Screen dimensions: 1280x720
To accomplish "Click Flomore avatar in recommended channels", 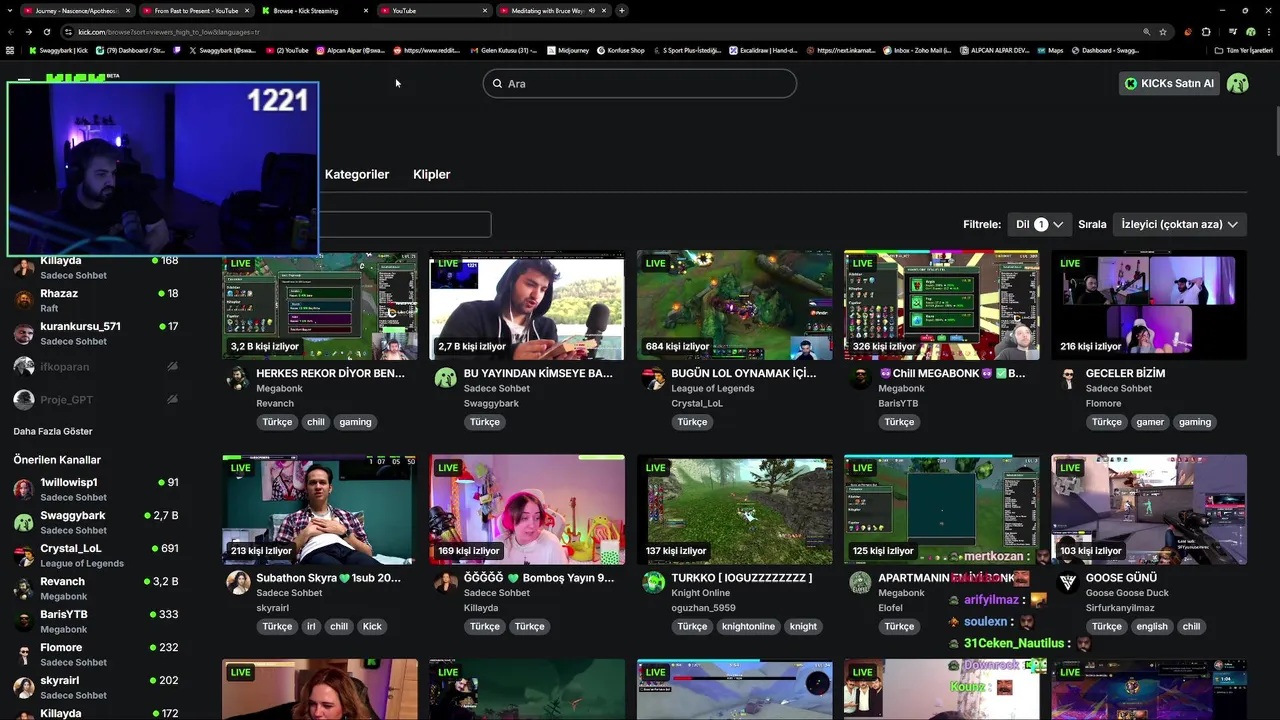I will pyautogui.click(x=24, y=654).
